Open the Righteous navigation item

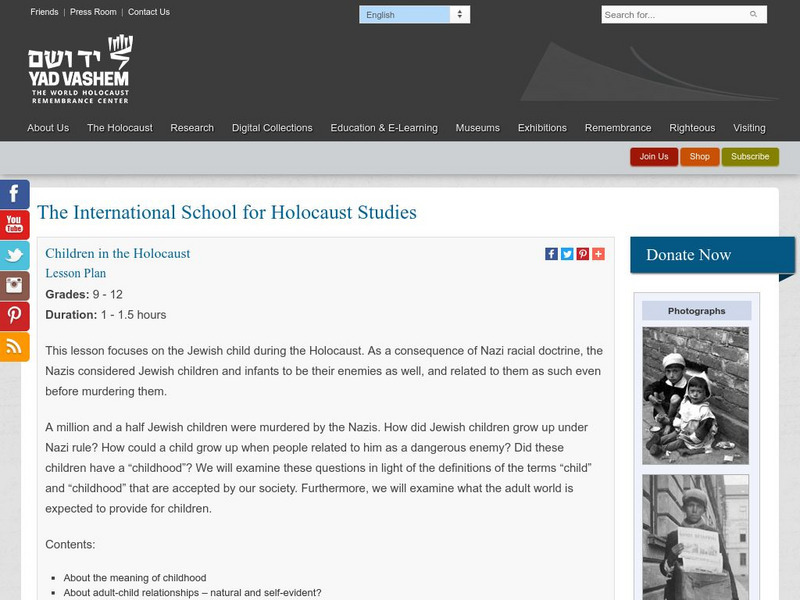click(693, 128)
